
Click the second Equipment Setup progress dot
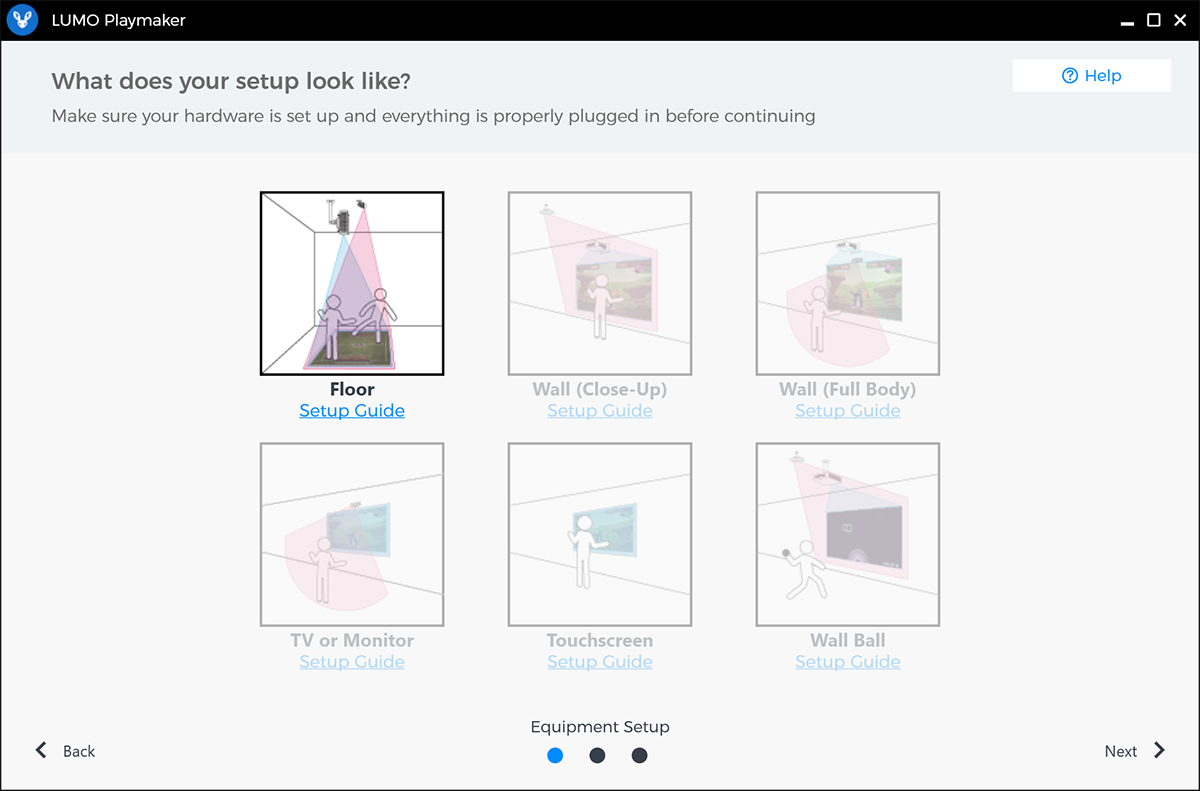click(597, 755)
